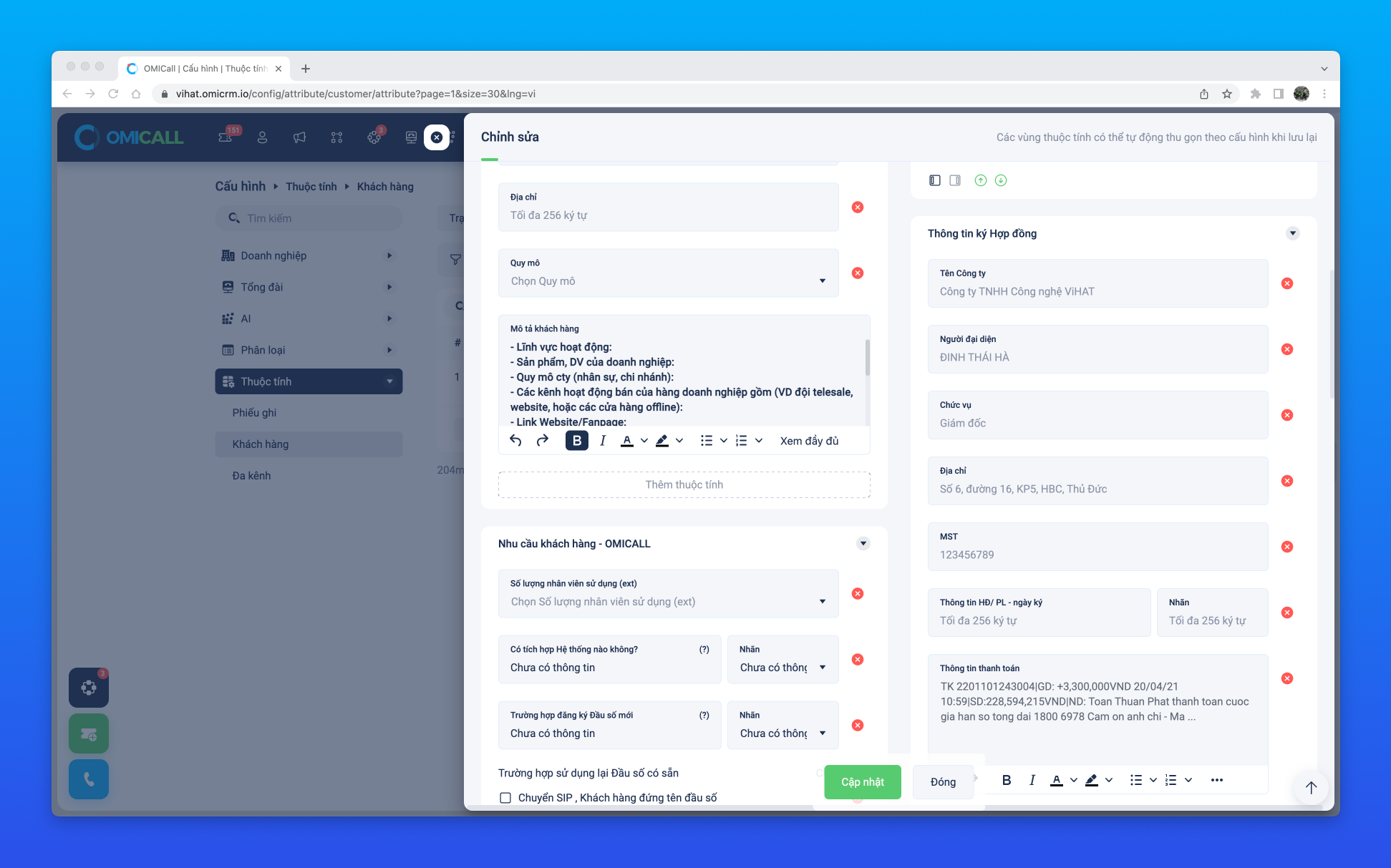Remove the right panel Địa chỉ field
1391x868 pixels.
[x=1287, y=481]
